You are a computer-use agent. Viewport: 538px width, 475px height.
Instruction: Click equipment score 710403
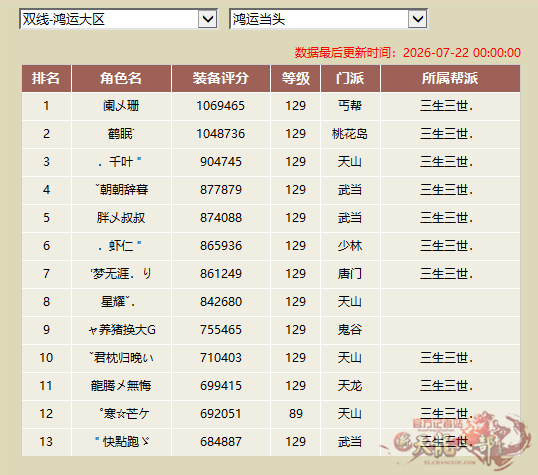221,358
